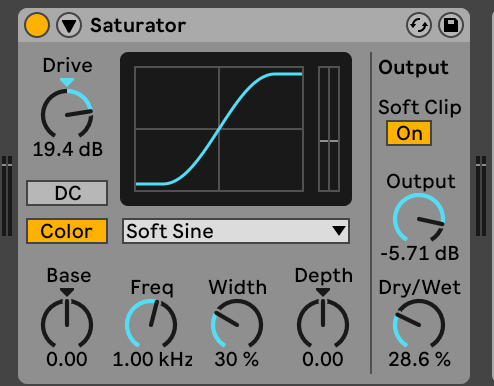
Task: Click the Freq knob
Action: point(151,324)
